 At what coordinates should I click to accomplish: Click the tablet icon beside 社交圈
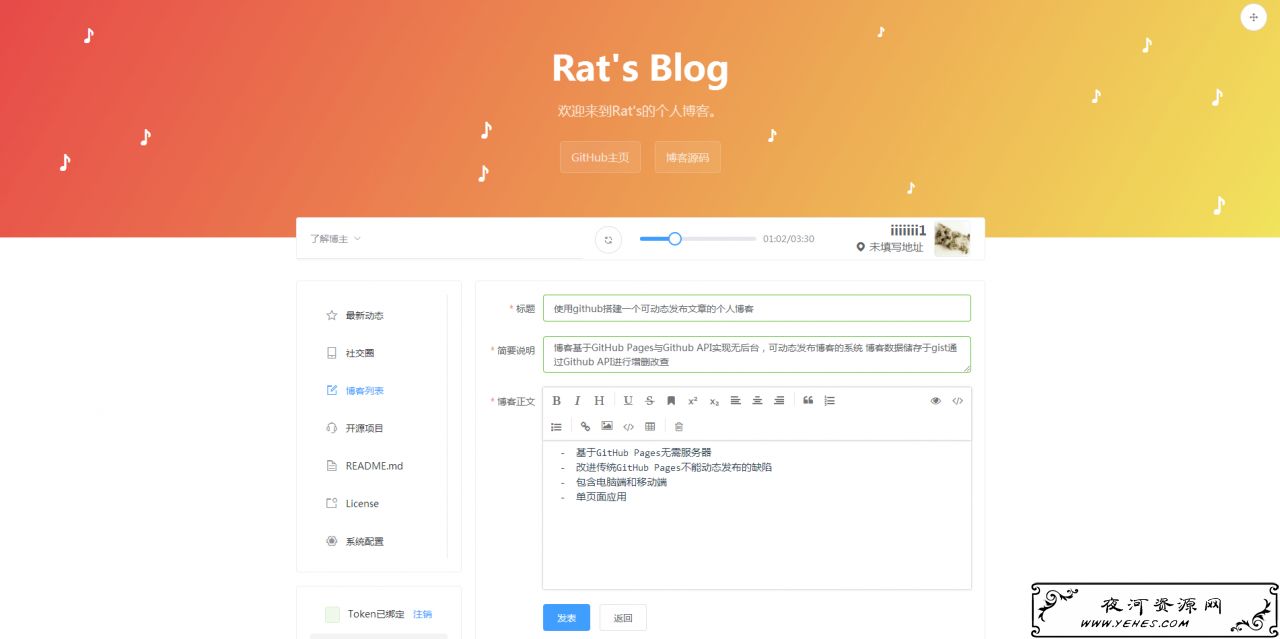tap(331, 353)
